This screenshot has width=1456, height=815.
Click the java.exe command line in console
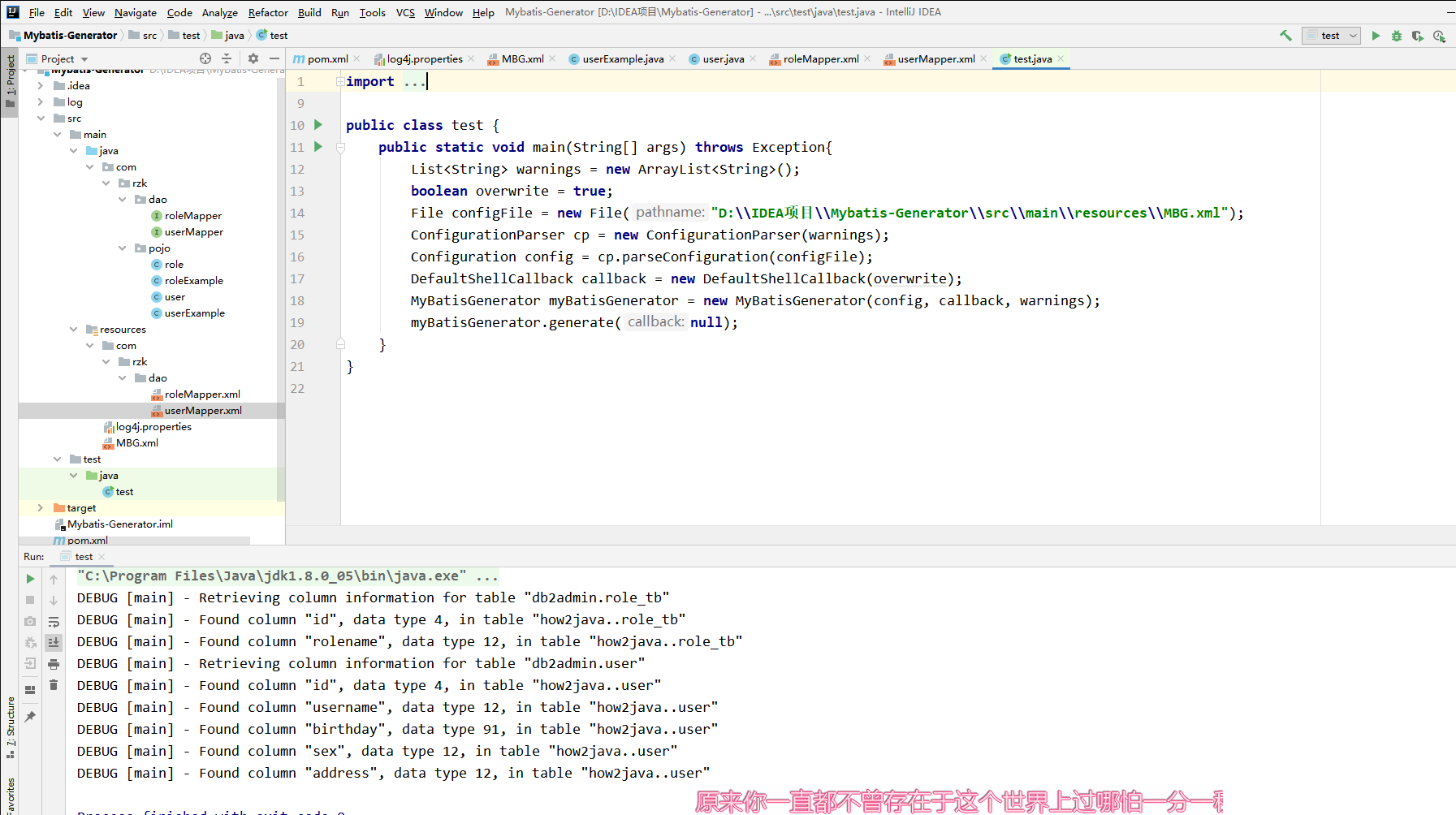(x=287, y=576)
